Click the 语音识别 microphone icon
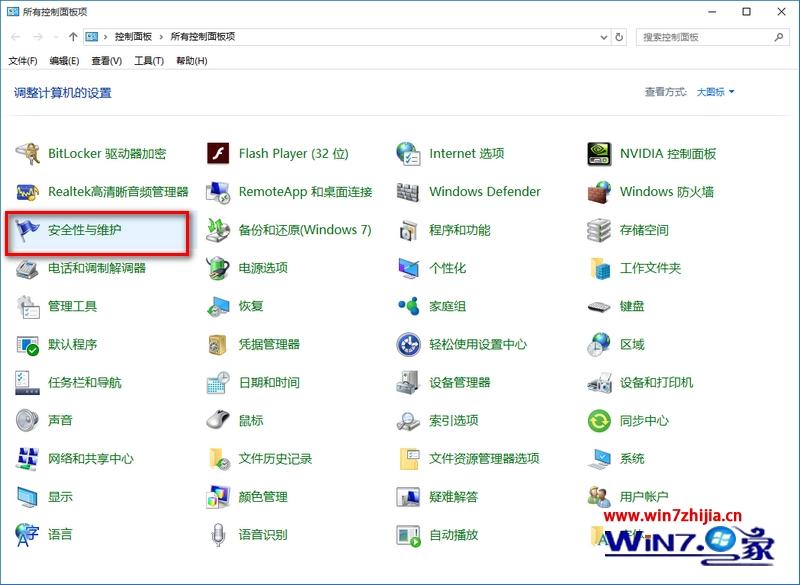 pyautogui.click(x=218, y=535)
